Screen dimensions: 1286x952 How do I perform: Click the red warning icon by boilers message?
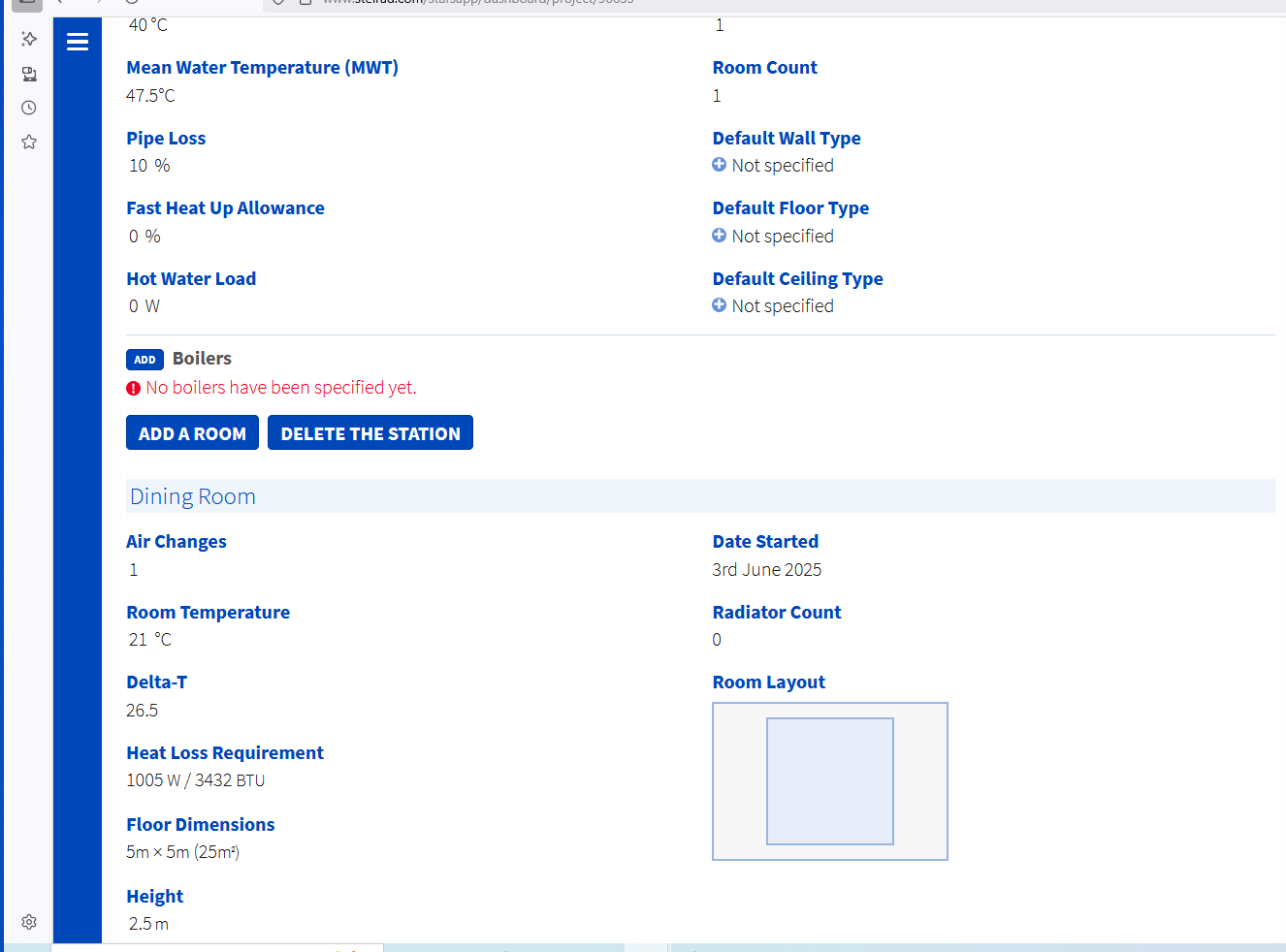tap(134, 389)
